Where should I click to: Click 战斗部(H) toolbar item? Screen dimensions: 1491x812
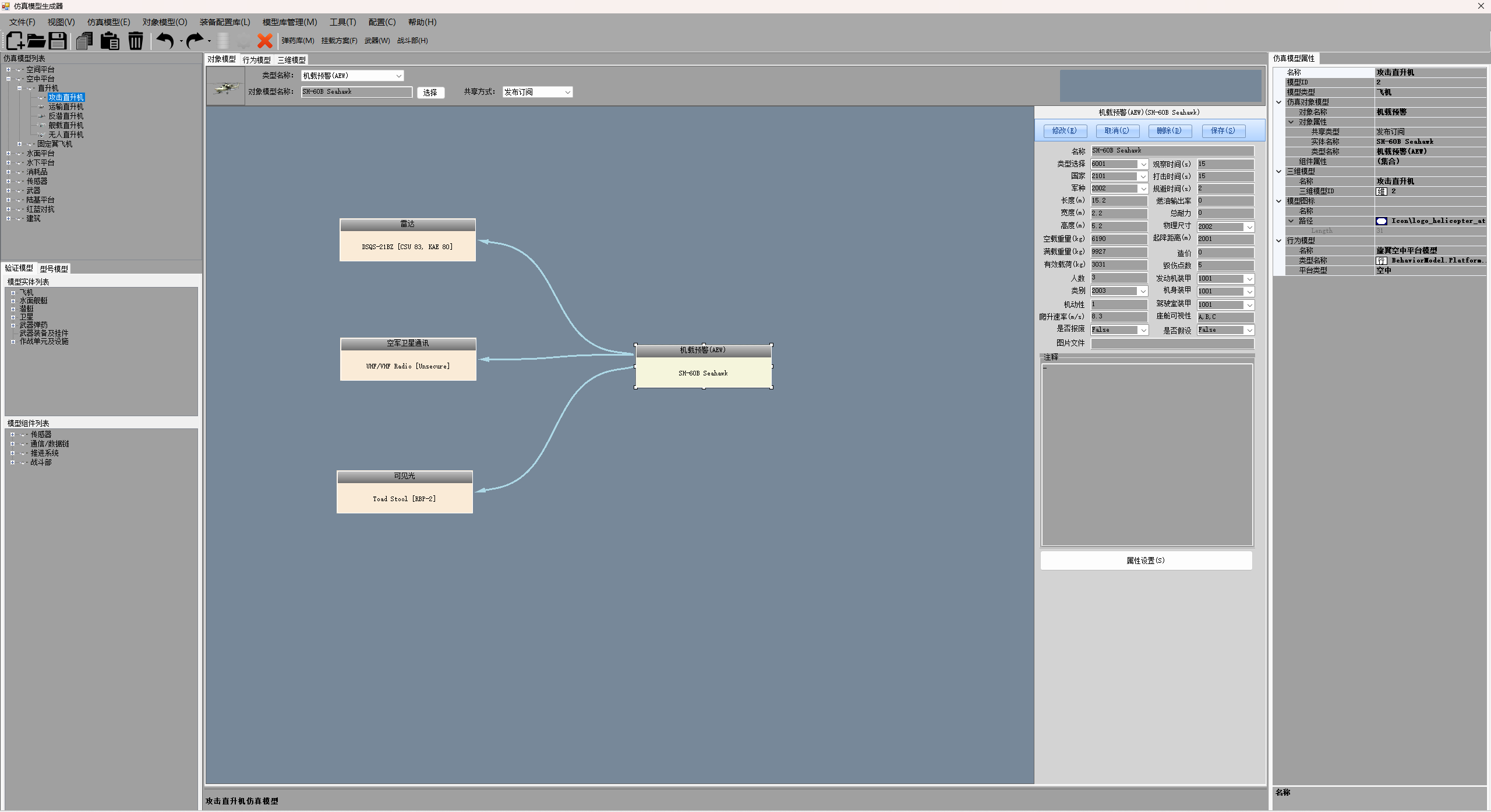point(412,41)
